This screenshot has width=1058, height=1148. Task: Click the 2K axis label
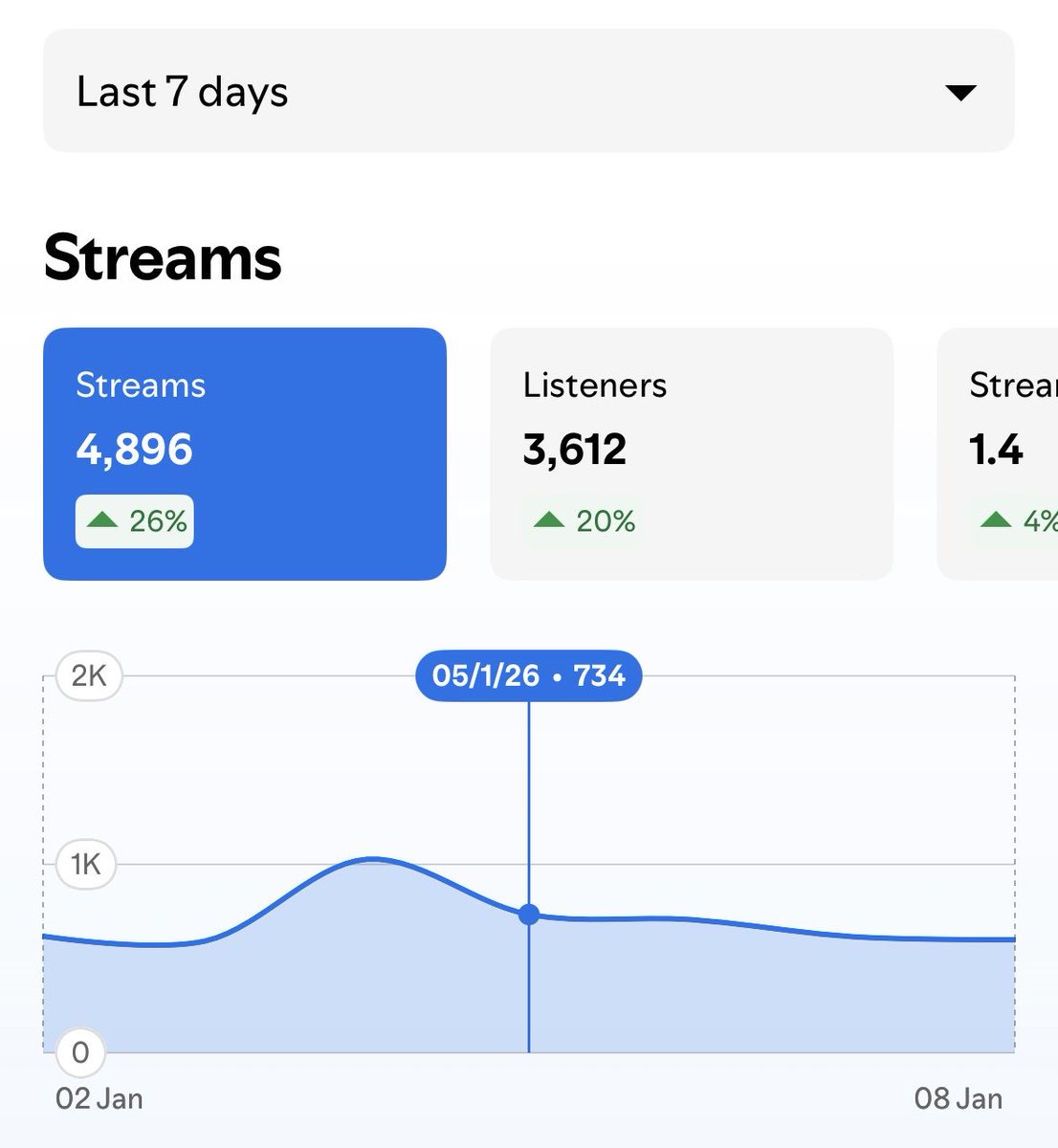click(89, 676)
